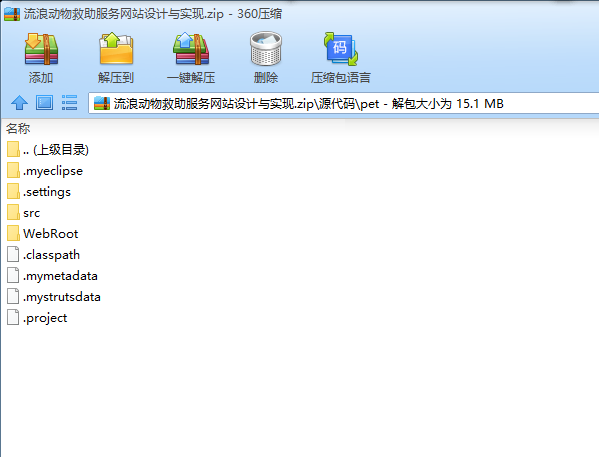The height and width of the screenshot is (457, 599).
Task: Click folder icon of src
Action: [x=13, y=212]
